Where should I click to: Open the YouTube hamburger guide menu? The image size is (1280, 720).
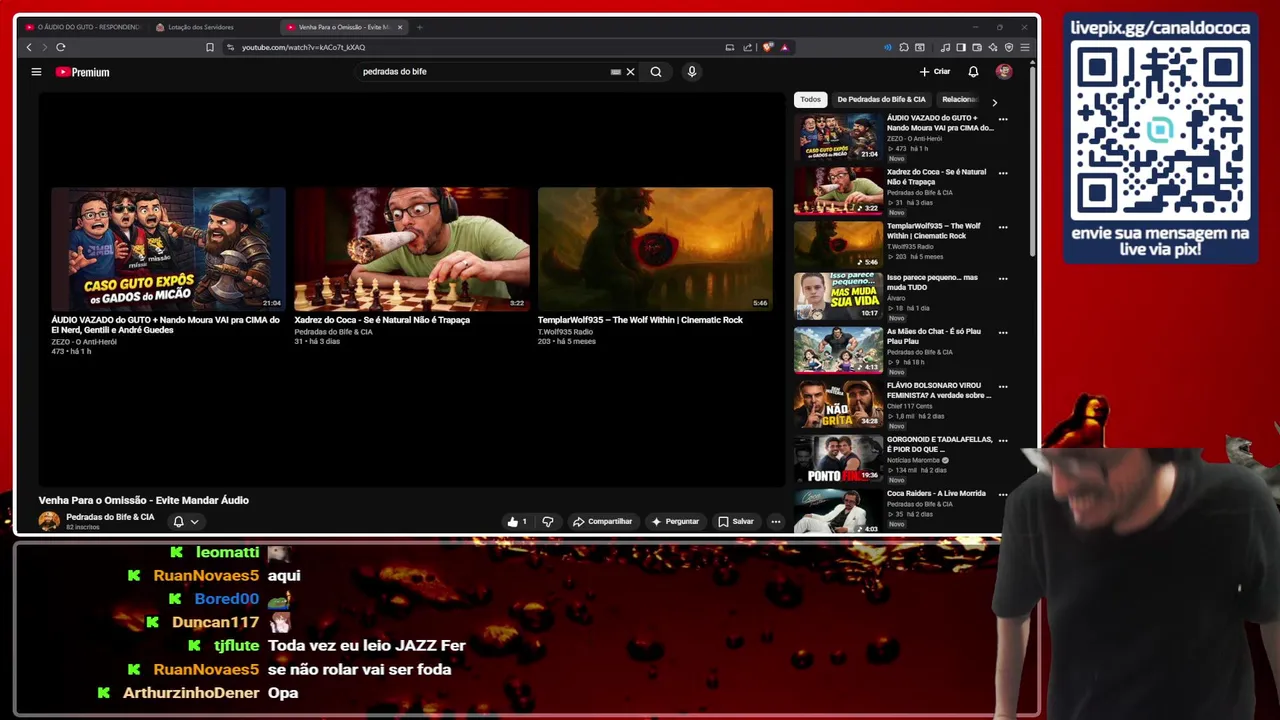coord(36,72)
